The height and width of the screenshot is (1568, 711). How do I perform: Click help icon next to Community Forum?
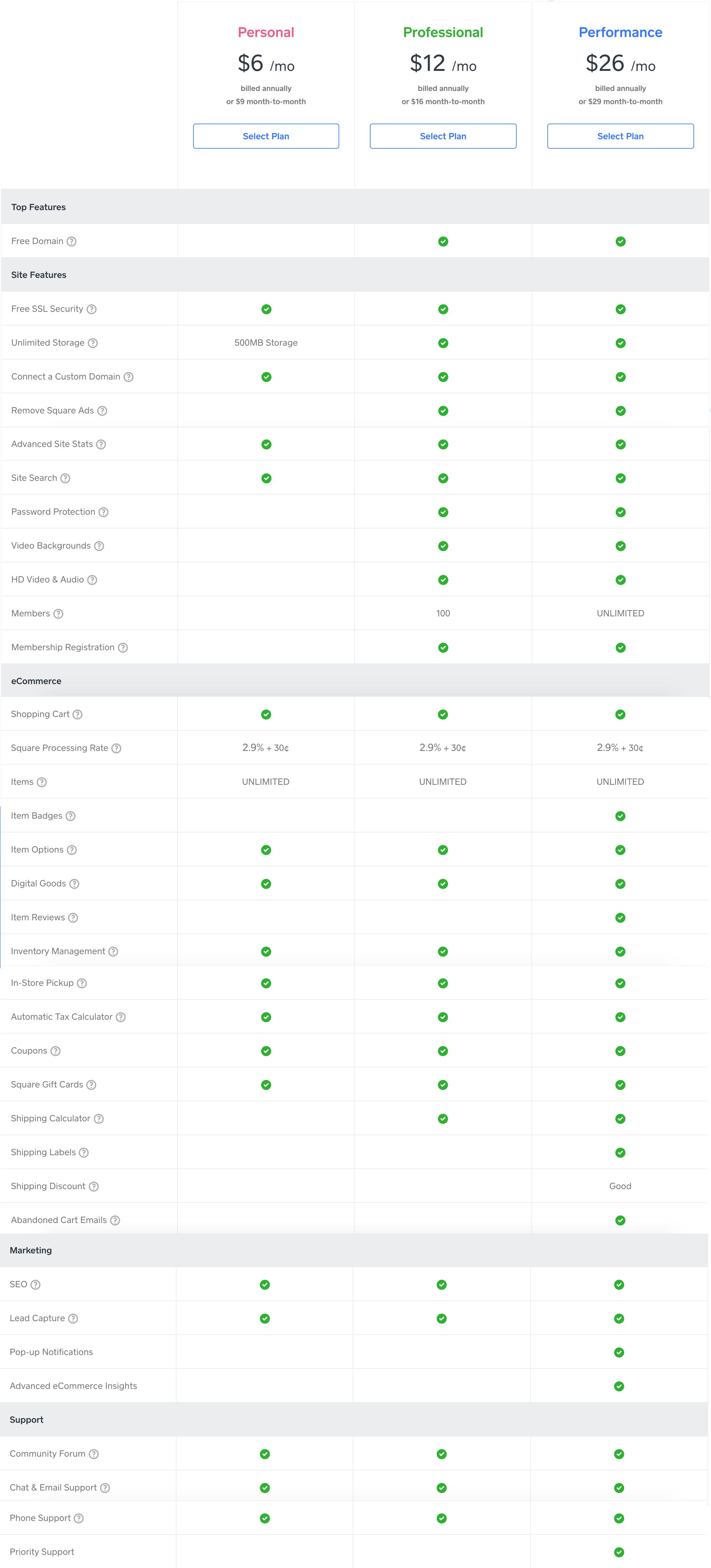point(94,1454)
